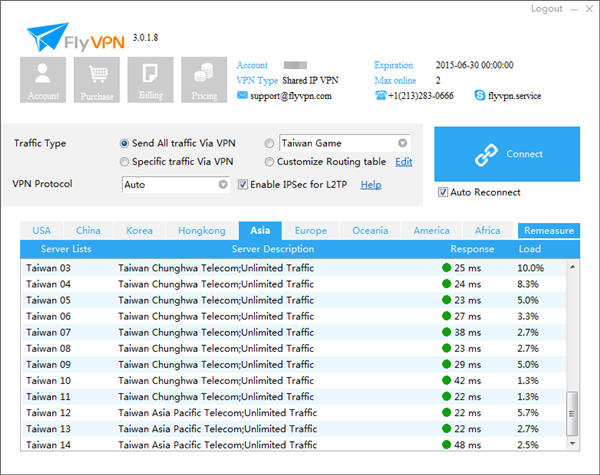
Task: Switch to the China tab
Action: click(x=88, y=230)
